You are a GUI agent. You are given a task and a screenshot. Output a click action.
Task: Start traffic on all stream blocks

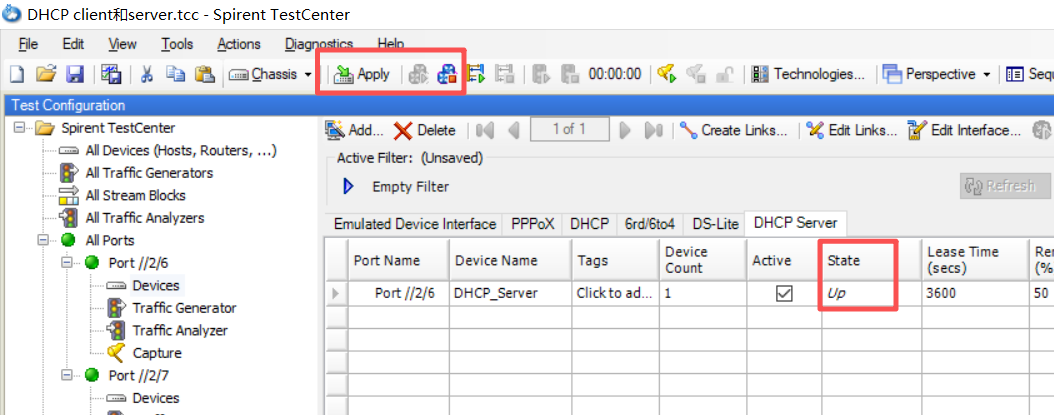coord(477,74)
